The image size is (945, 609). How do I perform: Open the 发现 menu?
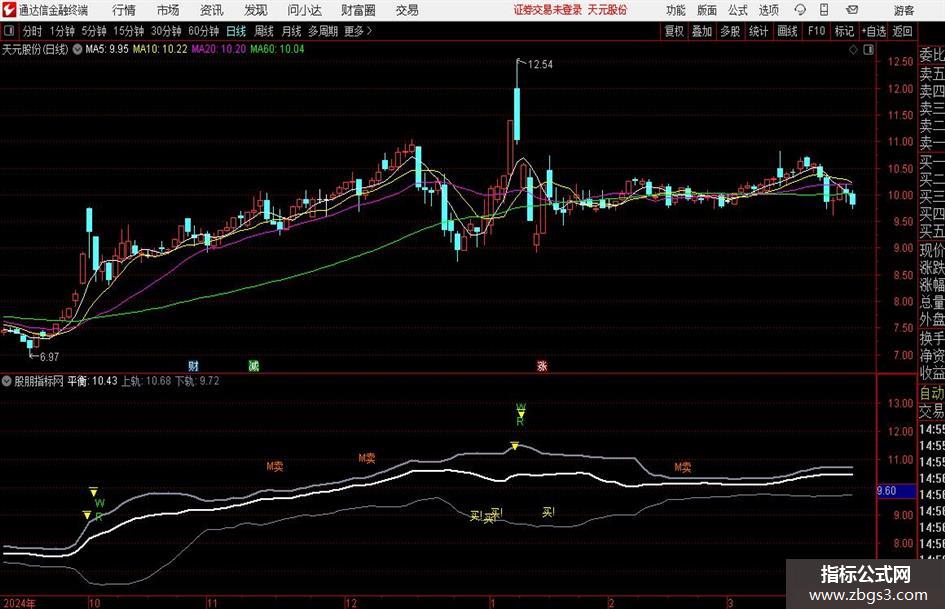pos(256,10)
